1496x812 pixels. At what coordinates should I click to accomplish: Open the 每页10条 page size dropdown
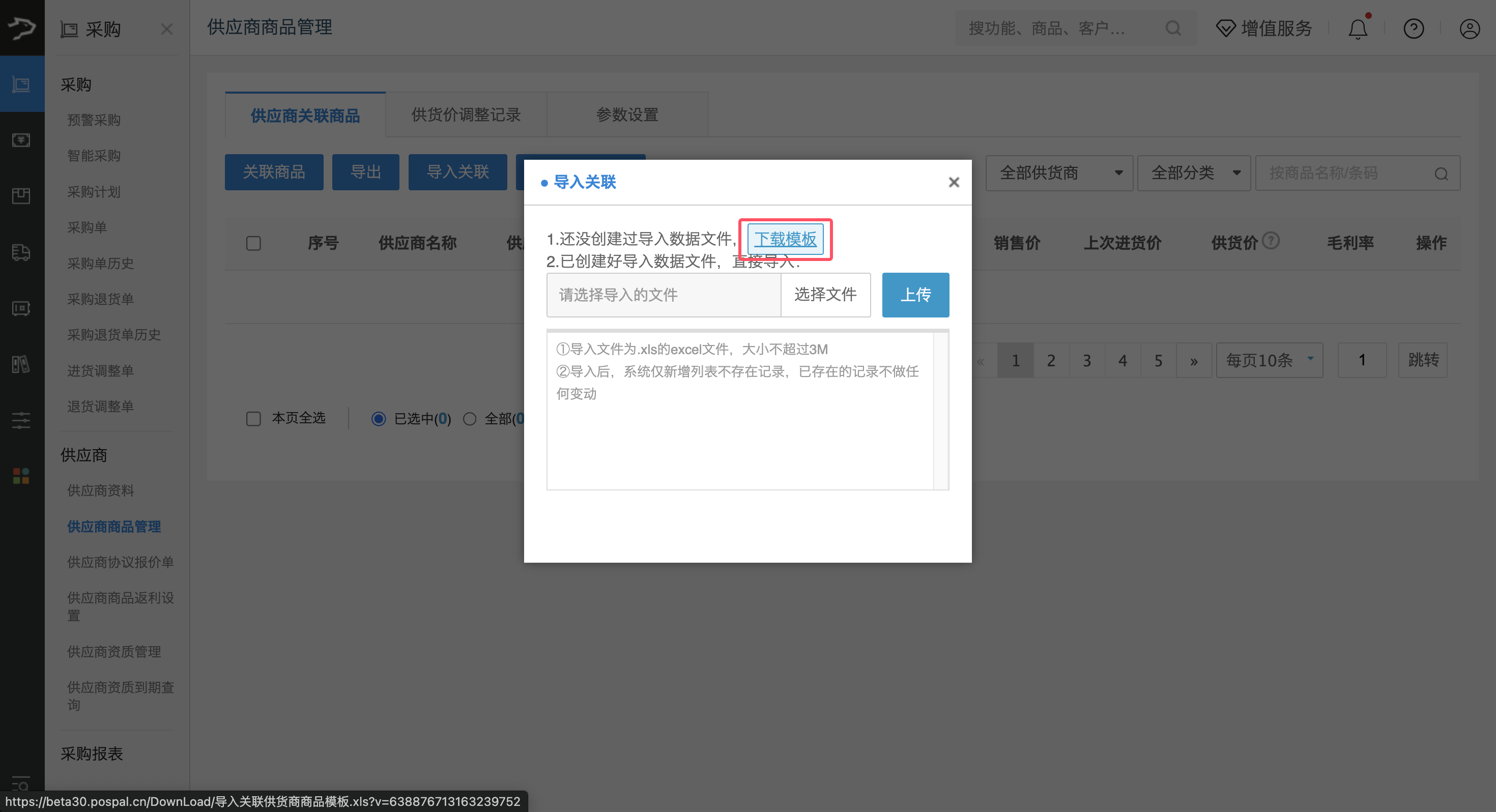pos(1270,360)
